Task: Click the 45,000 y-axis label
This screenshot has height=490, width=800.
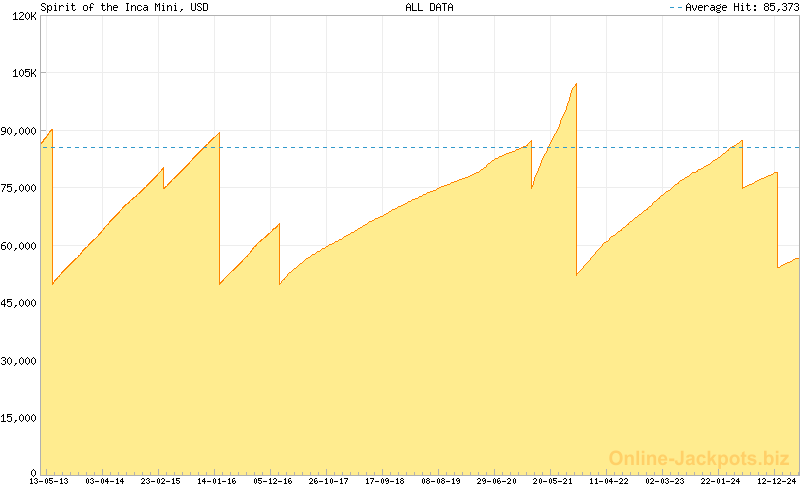Action: tap(20, 303)
